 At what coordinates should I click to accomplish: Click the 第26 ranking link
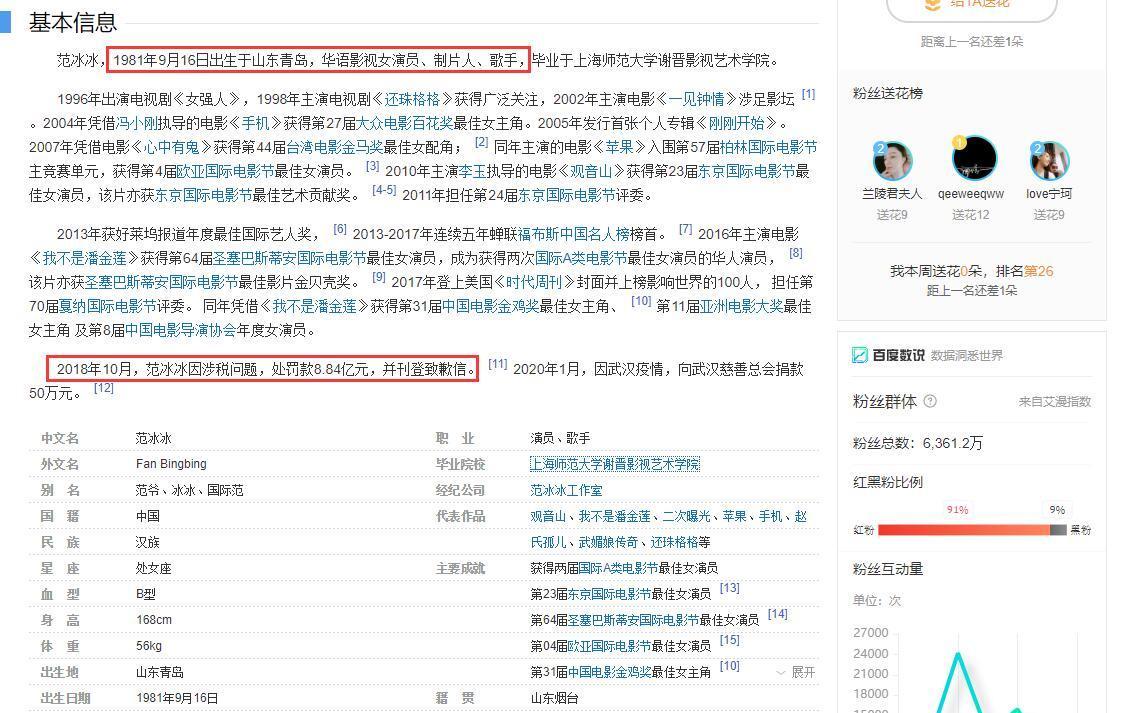(x=1038, y=271)
